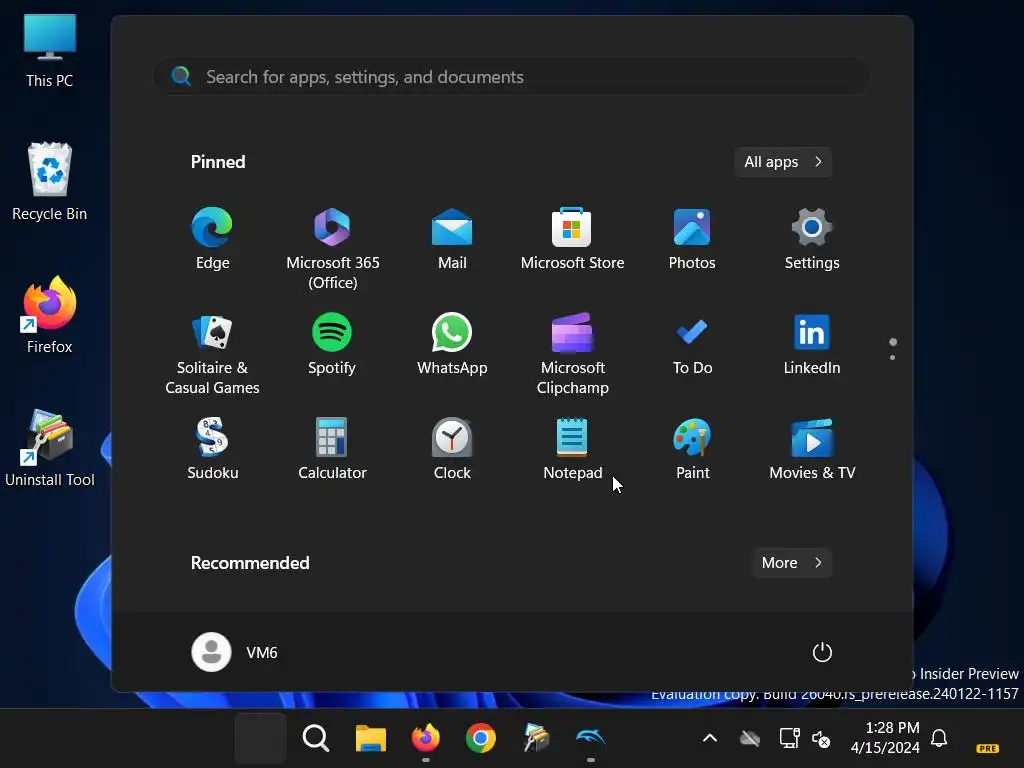Select the Firefox desktop shortcut

(50, 315)
